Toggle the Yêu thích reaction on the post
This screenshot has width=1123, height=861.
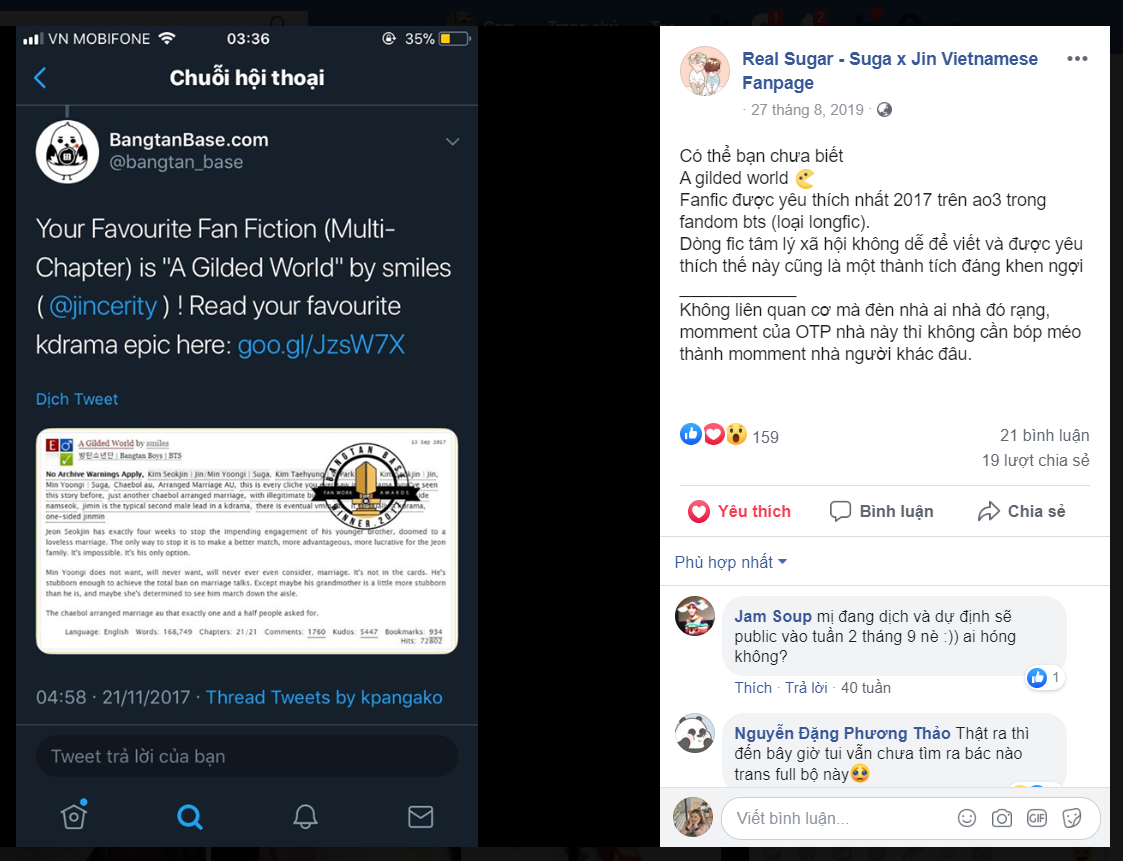tap(739, 511)
